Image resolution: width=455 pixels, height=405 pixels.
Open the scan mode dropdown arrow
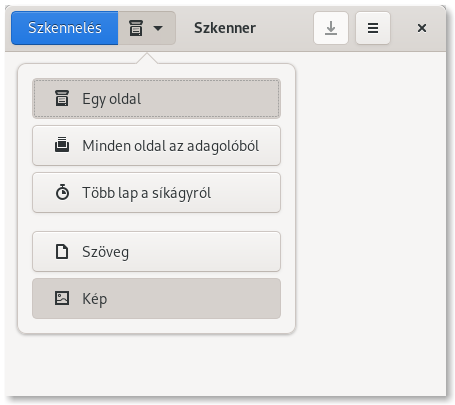point(158,28)
